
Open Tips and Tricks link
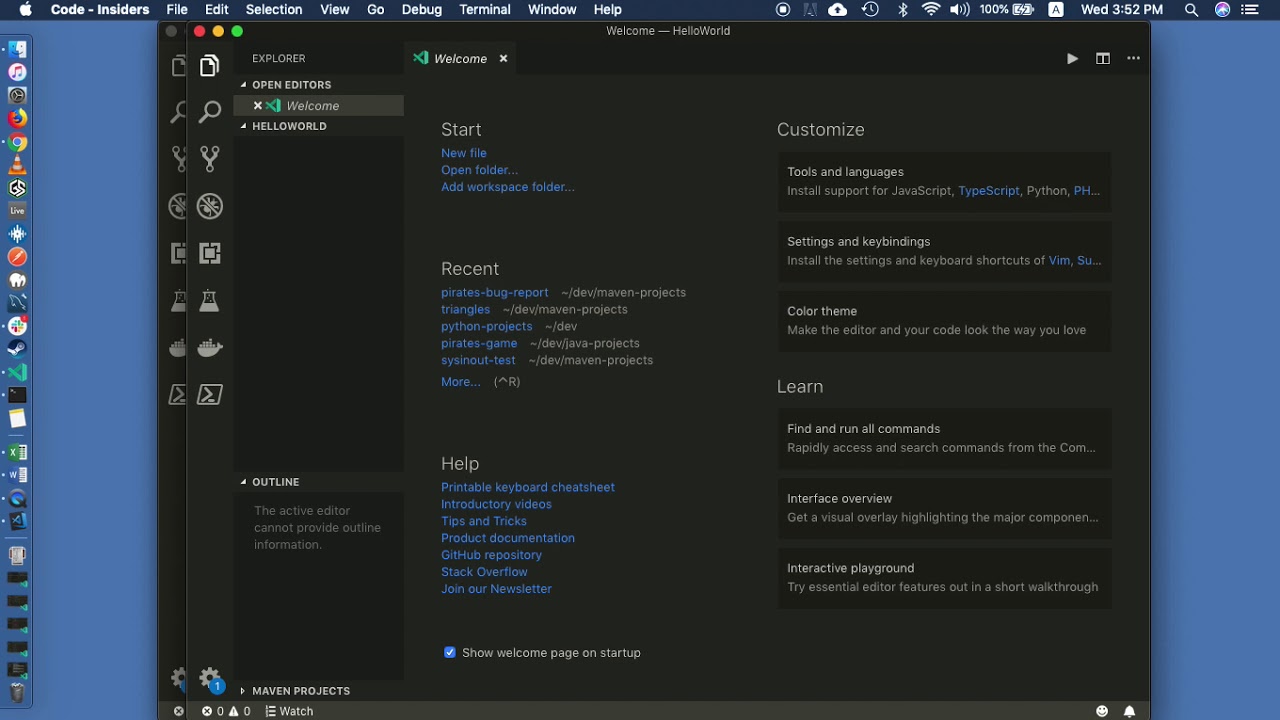pos(484,522)
